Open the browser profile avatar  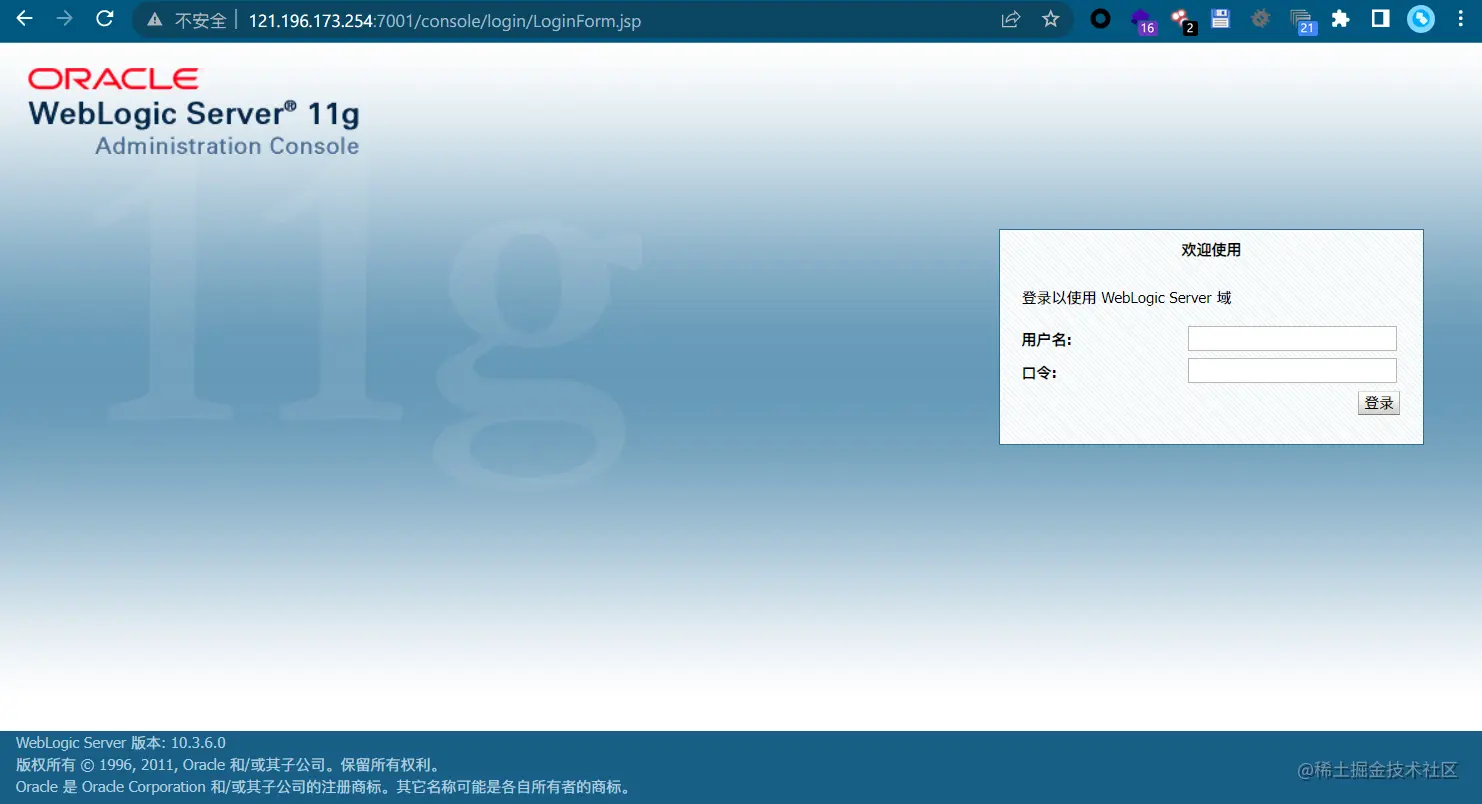click(x=1421, y=19)
